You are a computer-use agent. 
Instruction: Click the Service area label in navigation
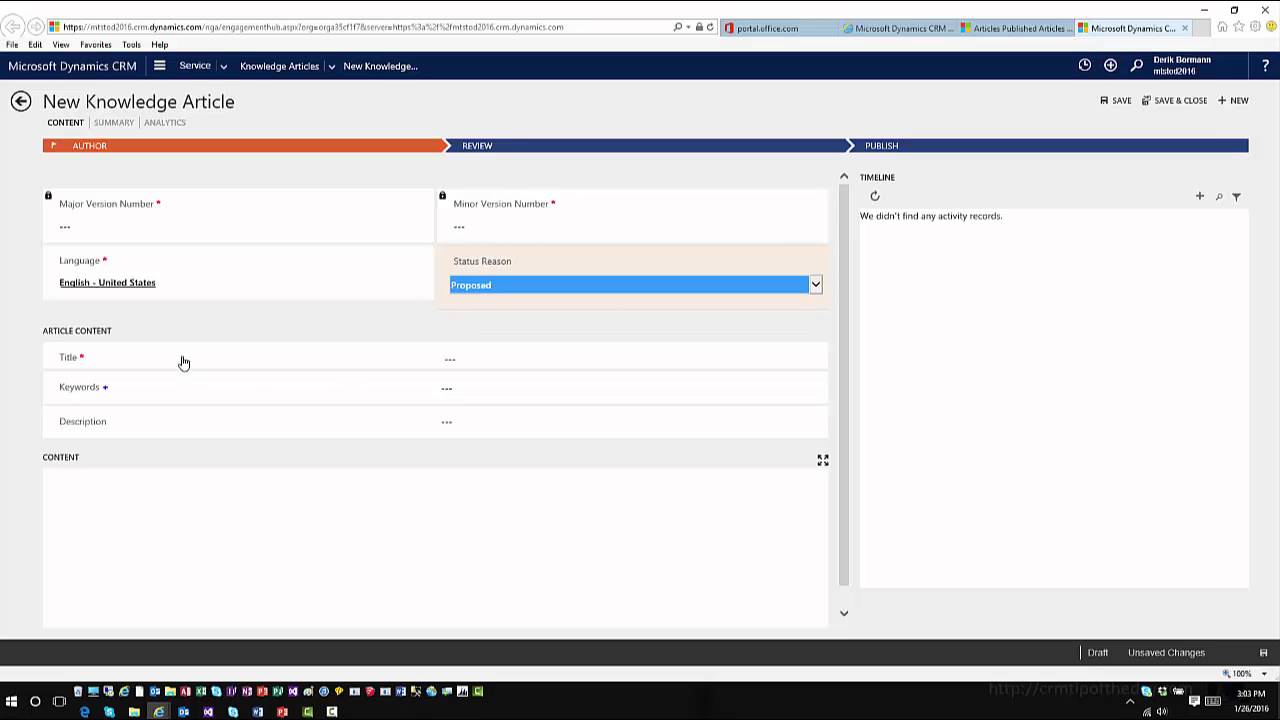195,66
